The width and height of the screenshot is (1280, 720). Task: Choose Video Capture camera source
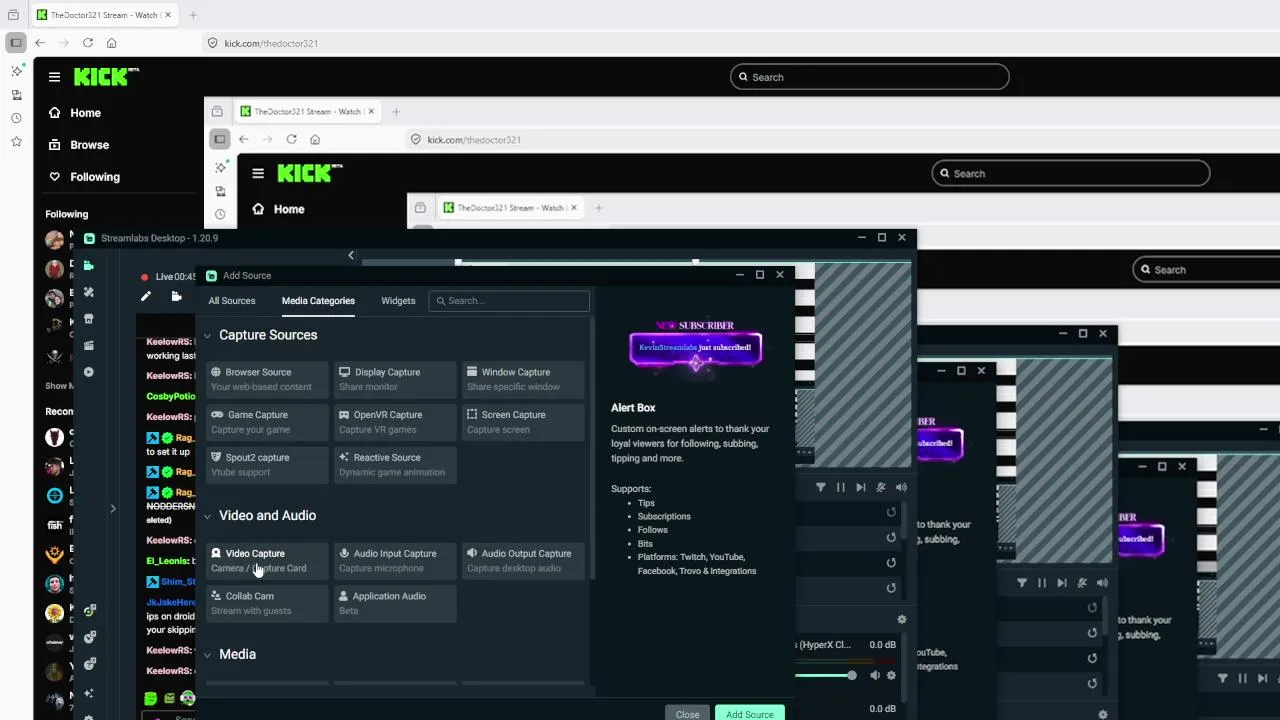(x=267, y=561)
